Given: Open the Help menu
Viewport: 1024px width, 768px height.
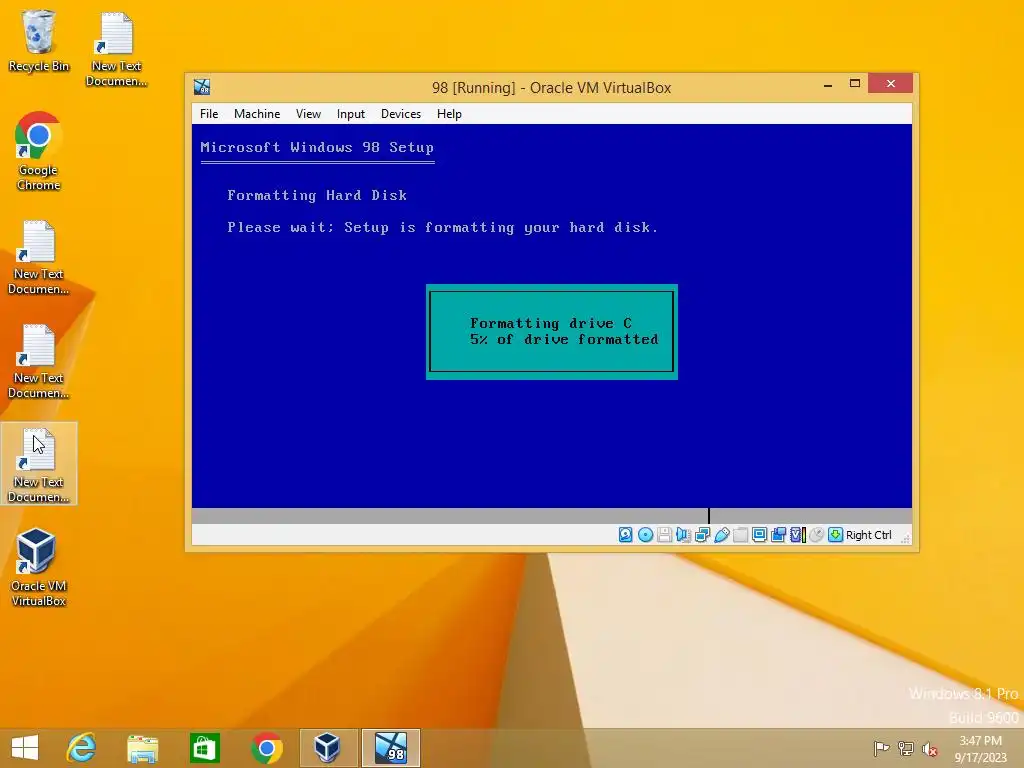Looking at the screenshot, I should coord(449,114).
